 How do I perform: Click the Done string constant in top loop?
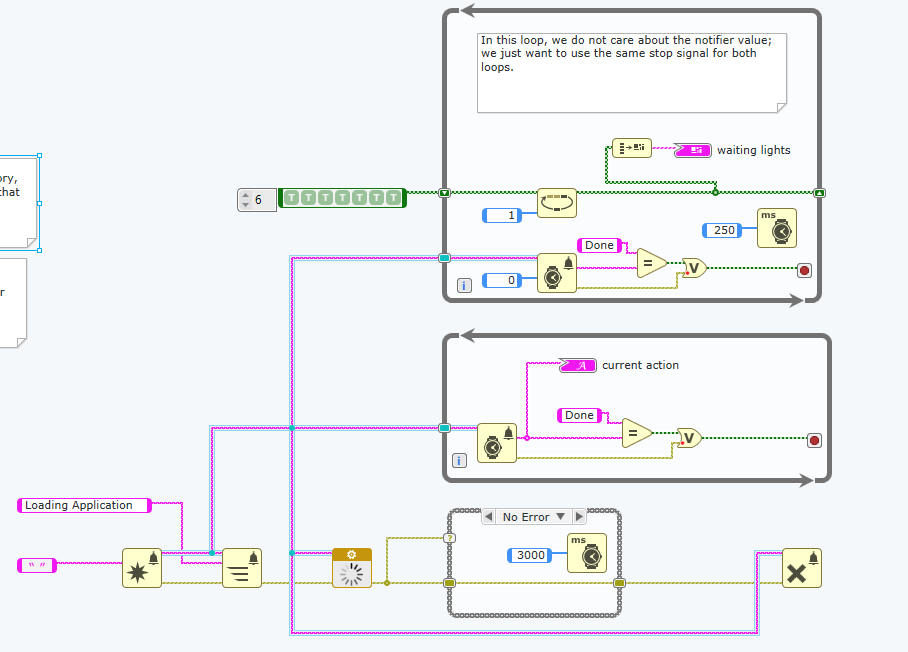coord(599,245)
